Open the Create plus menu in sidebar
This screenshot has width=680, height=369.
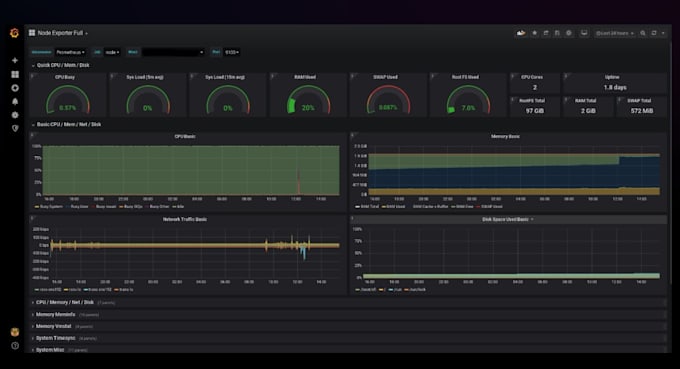click(15, 60)
